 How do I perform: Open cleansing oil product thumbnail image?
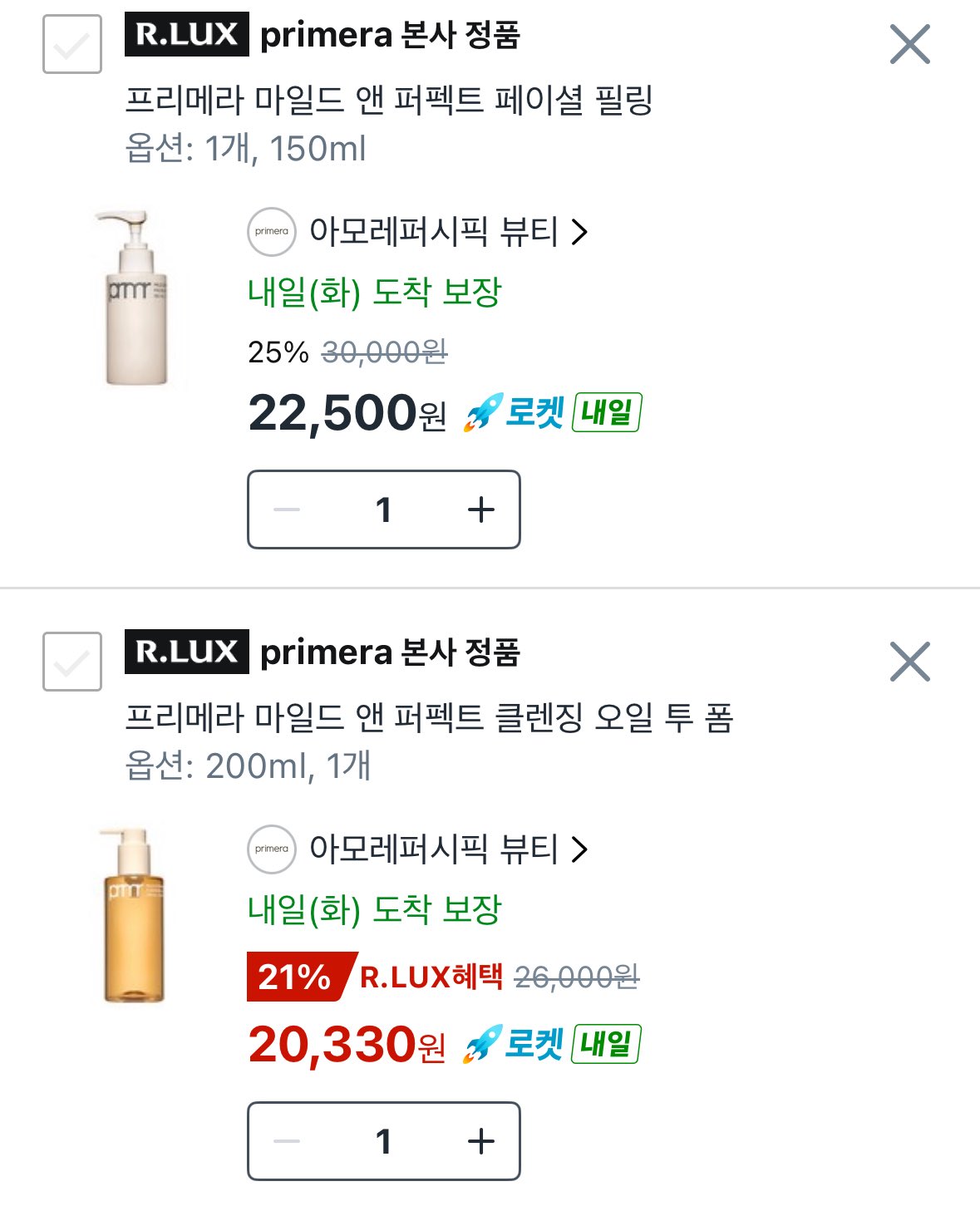click(135, 916)
